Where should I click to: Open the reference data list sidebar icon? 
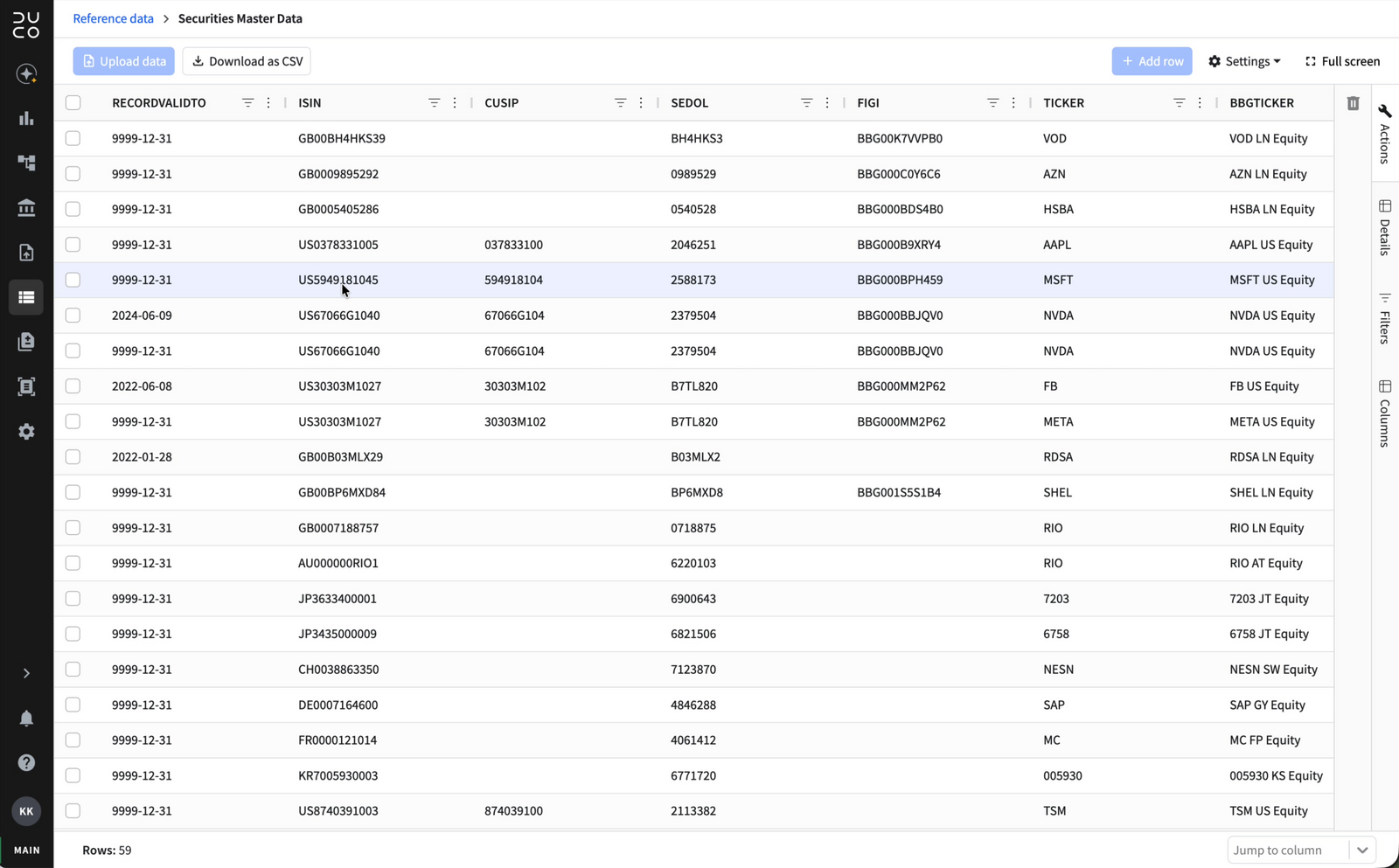click(x=26, y=297)
